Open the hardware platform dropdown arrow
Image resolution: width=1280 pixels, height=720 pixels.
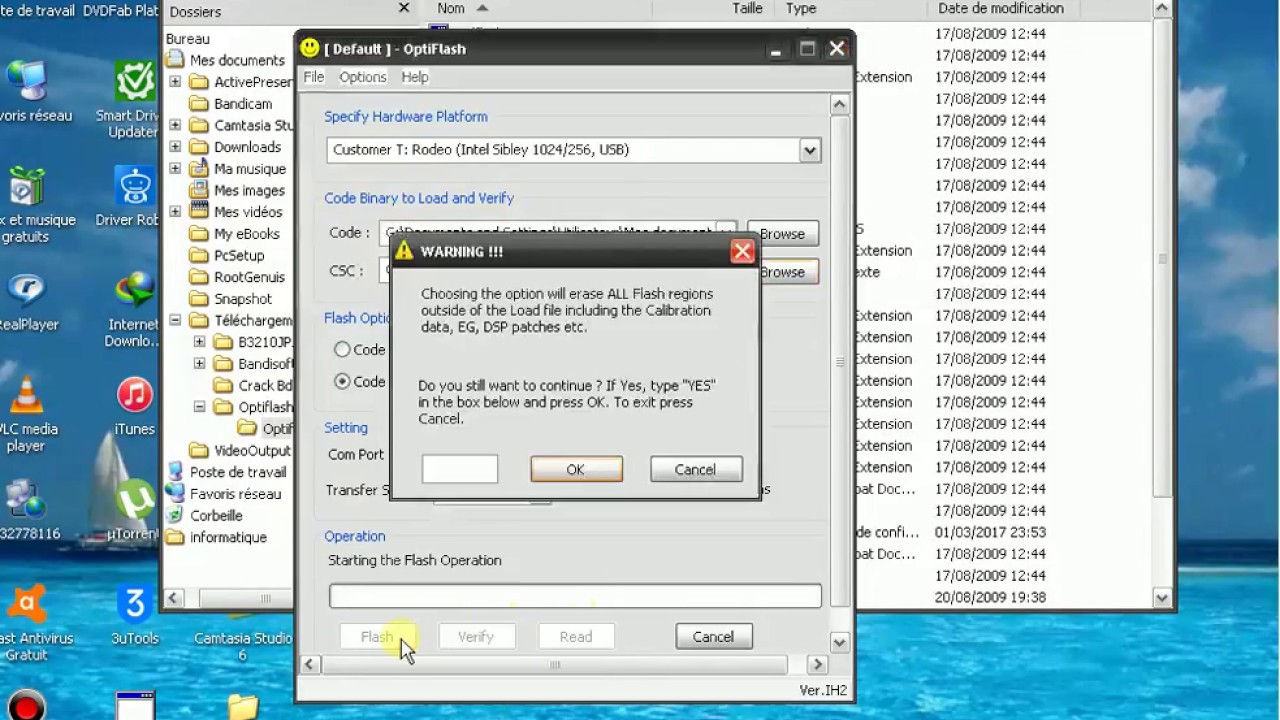point(810,150)
